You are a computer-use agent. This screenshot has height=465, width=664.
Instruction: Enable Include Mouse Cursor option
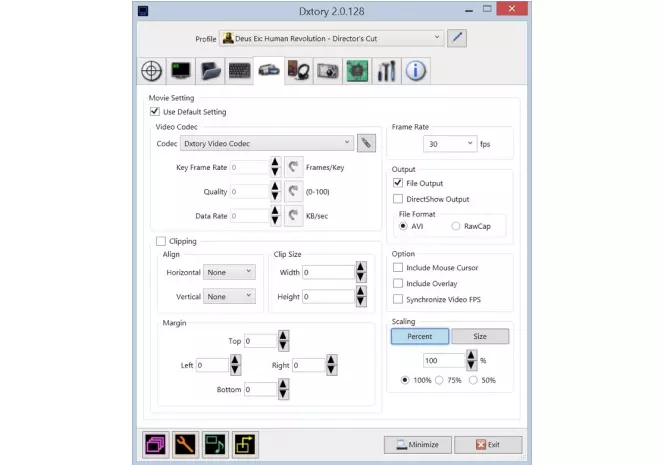coord(398,267)
